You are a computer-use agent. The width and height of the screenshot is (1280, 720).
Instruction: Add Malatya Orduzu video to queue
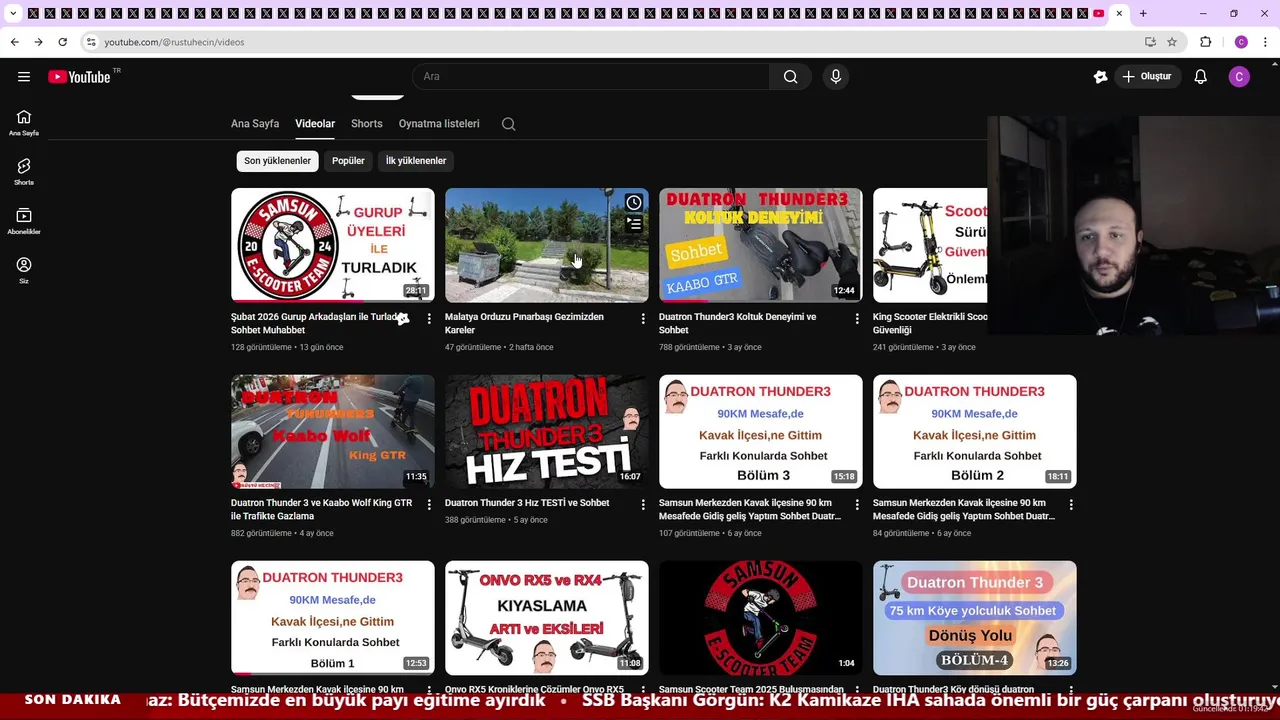(634, 224)
